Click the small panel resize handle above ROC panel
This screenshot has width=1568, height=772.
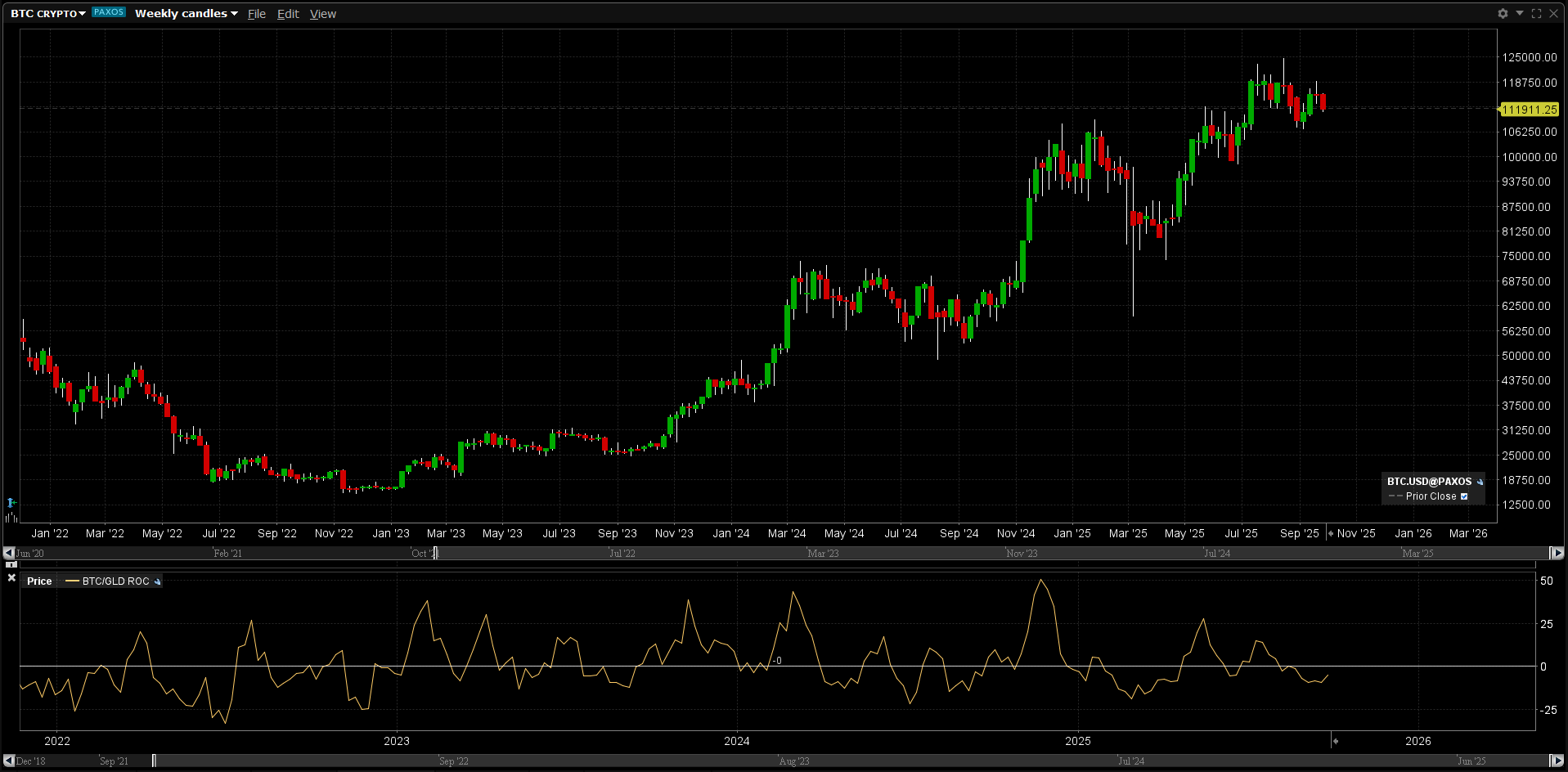11,564
